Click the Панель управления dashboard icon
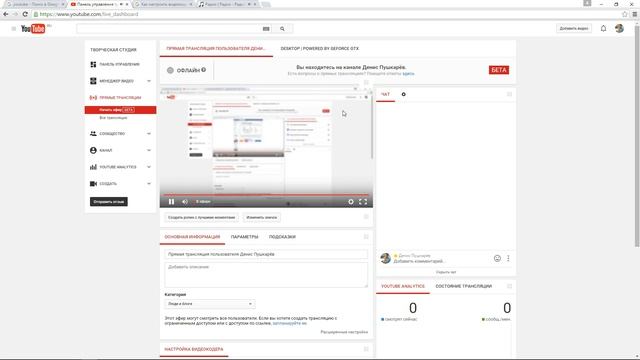 click(x=93, y=64)
